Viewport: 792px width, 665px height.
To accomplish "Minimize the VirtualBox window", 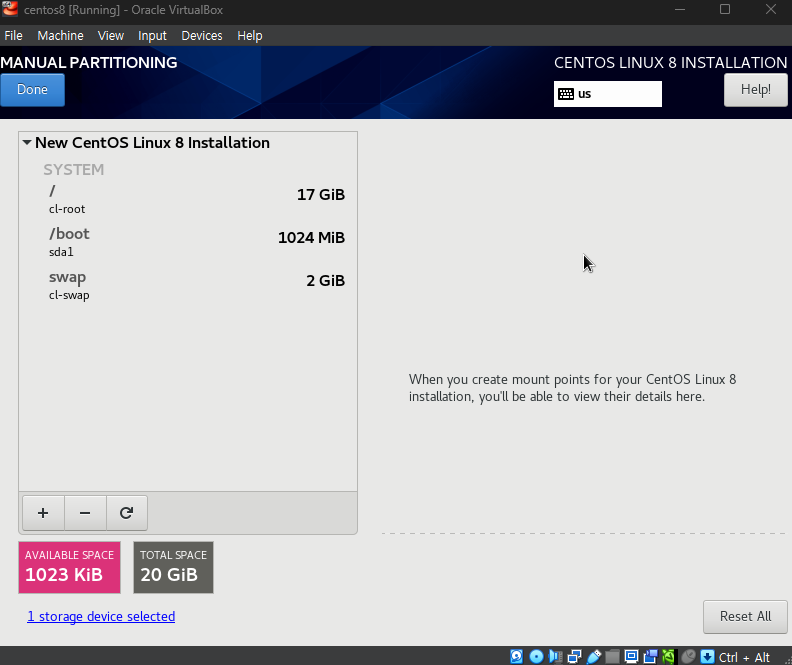I will 680,9.
